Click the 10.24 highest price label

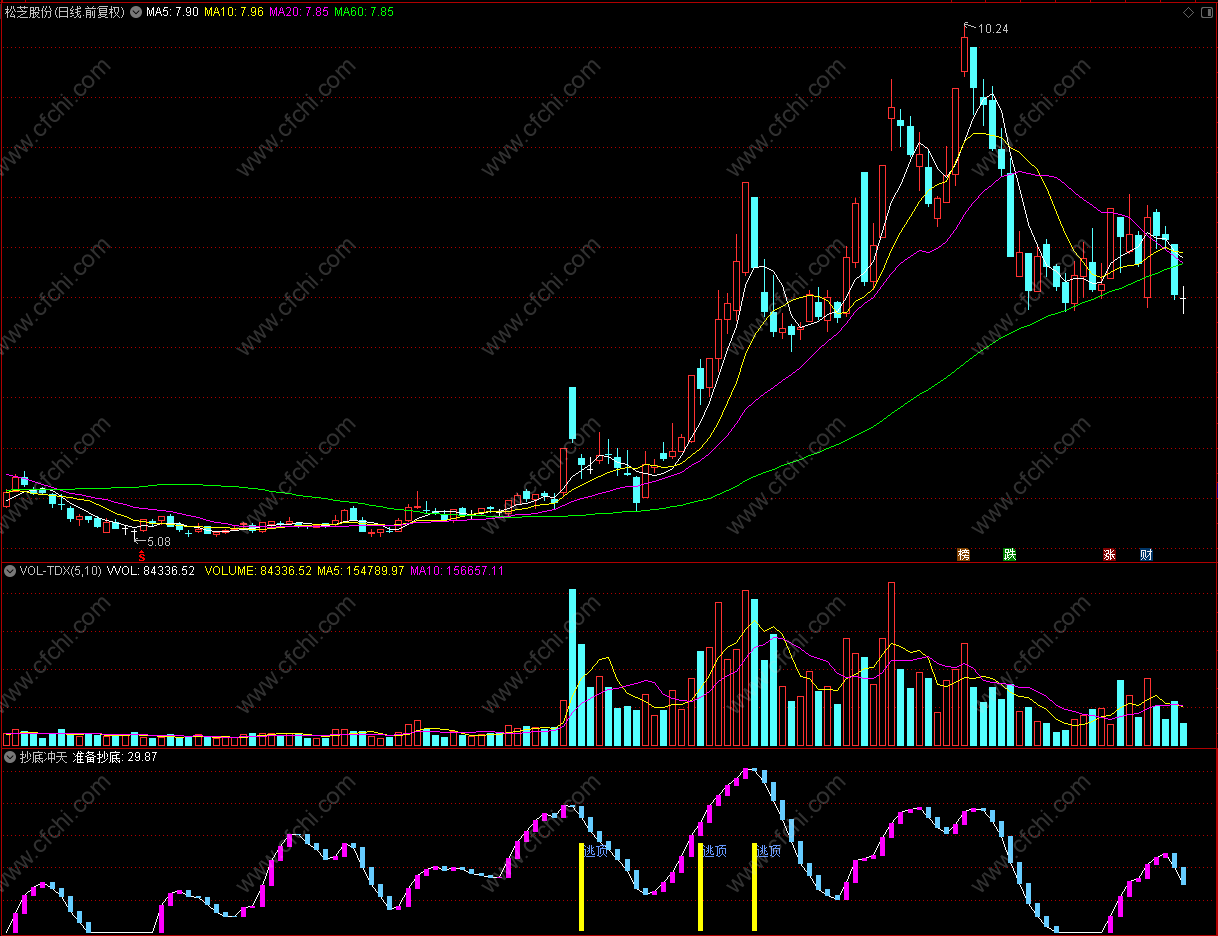click(993, 29)
